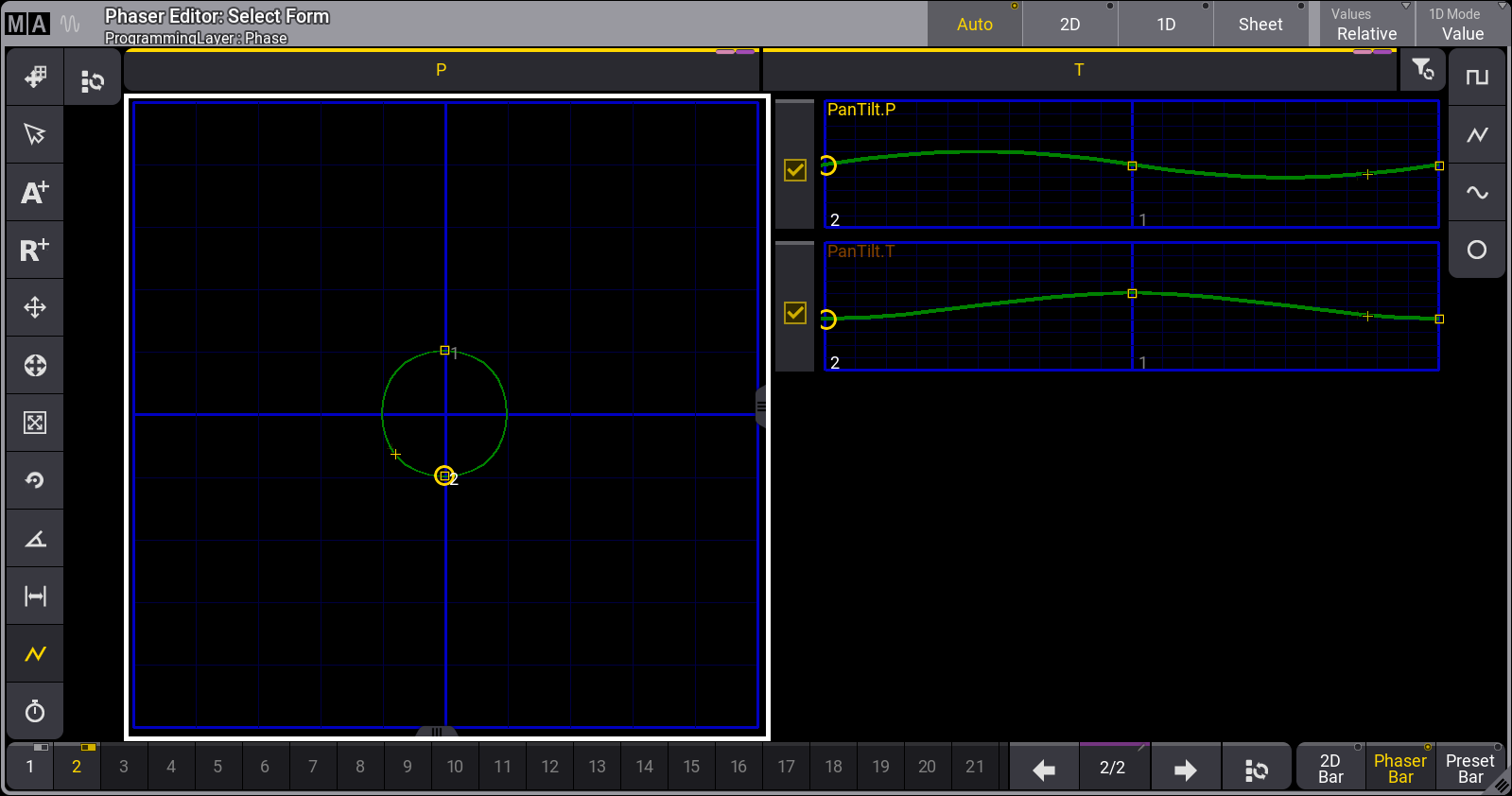Uncheck the PanTilt.P curve checkbox

795,170
